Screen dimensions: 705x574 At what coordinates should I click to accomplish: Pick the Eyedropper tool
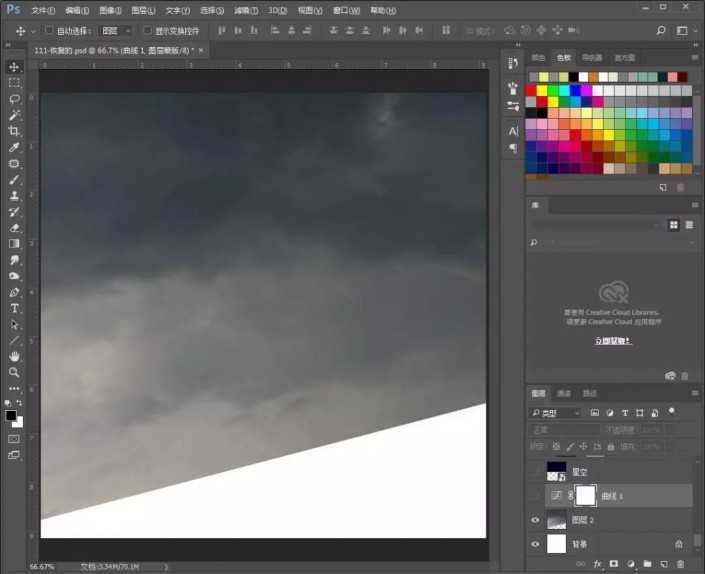point(14,147)
